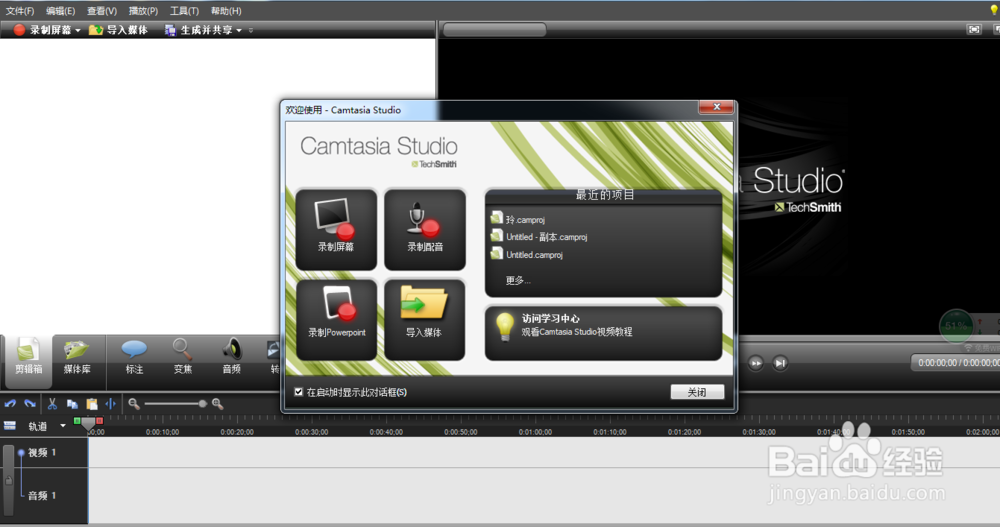1000x527 pixels.
Task: Click the fast forward playback button
Action: click(756, 363)
